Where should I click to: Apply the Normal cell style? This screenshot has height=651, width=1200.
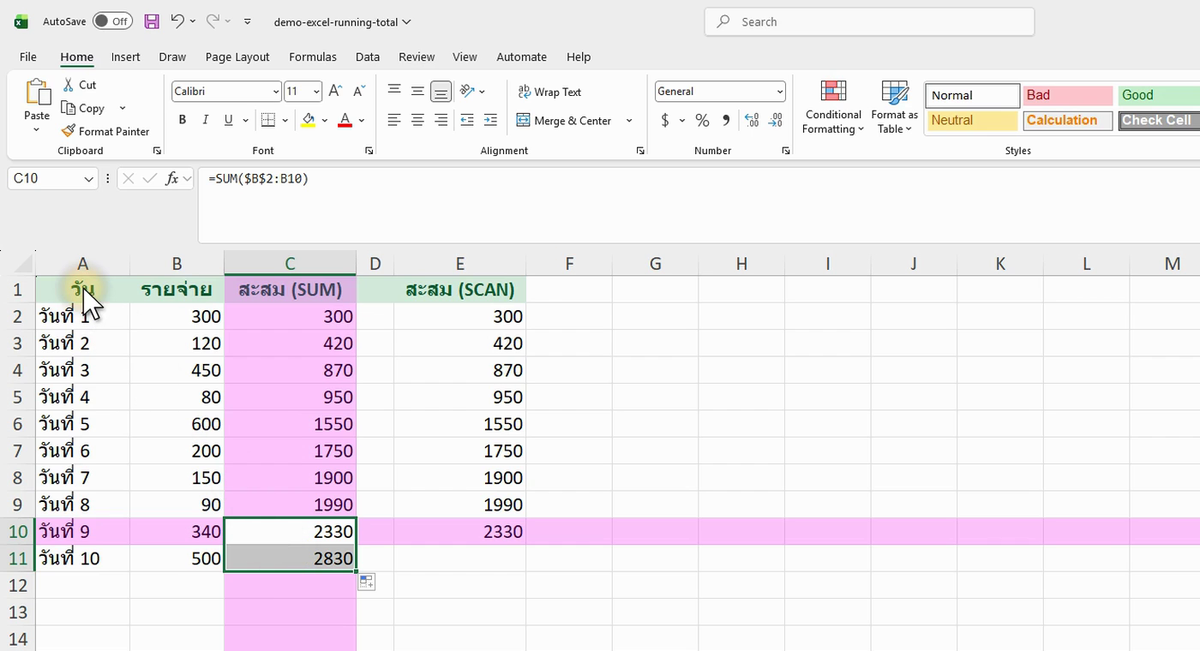point(972,95)
